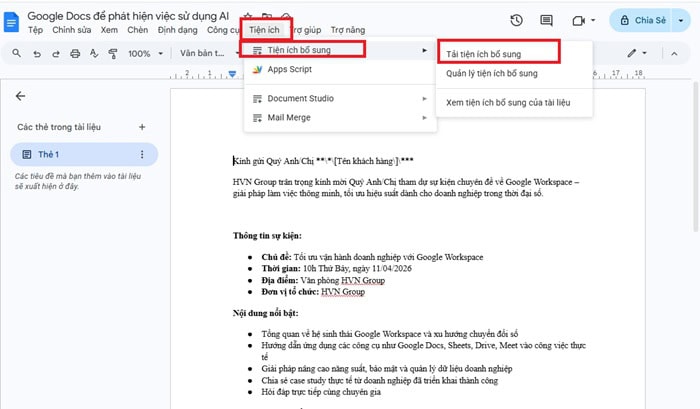The image size is (700, 409).
Task: Add a new tab with plus icon
Action: pos(142,127)
